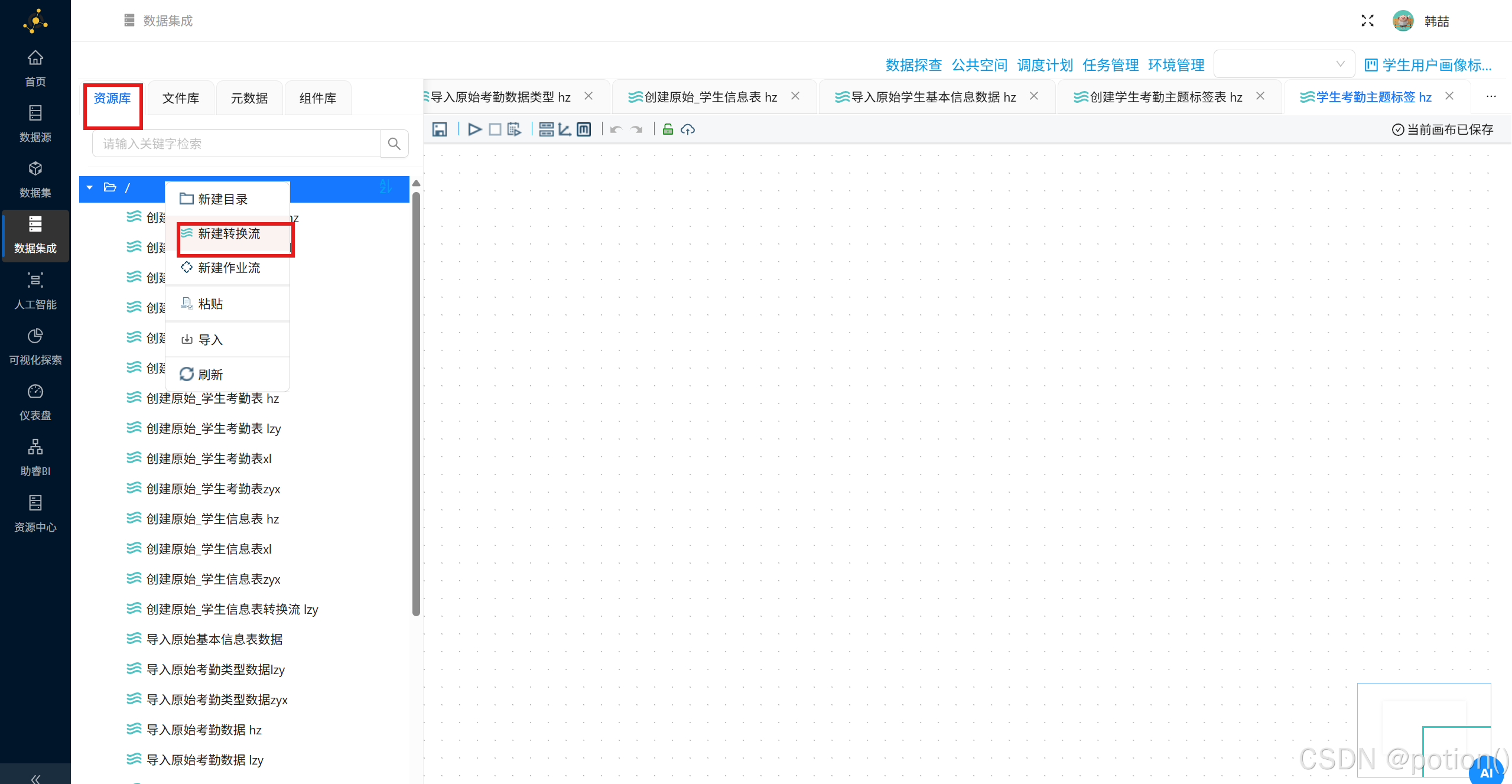This screenshot has width=1512, height=784.
Task: Select 导入 in context menu
Action: pyautogui.click(x=227, y=340)
